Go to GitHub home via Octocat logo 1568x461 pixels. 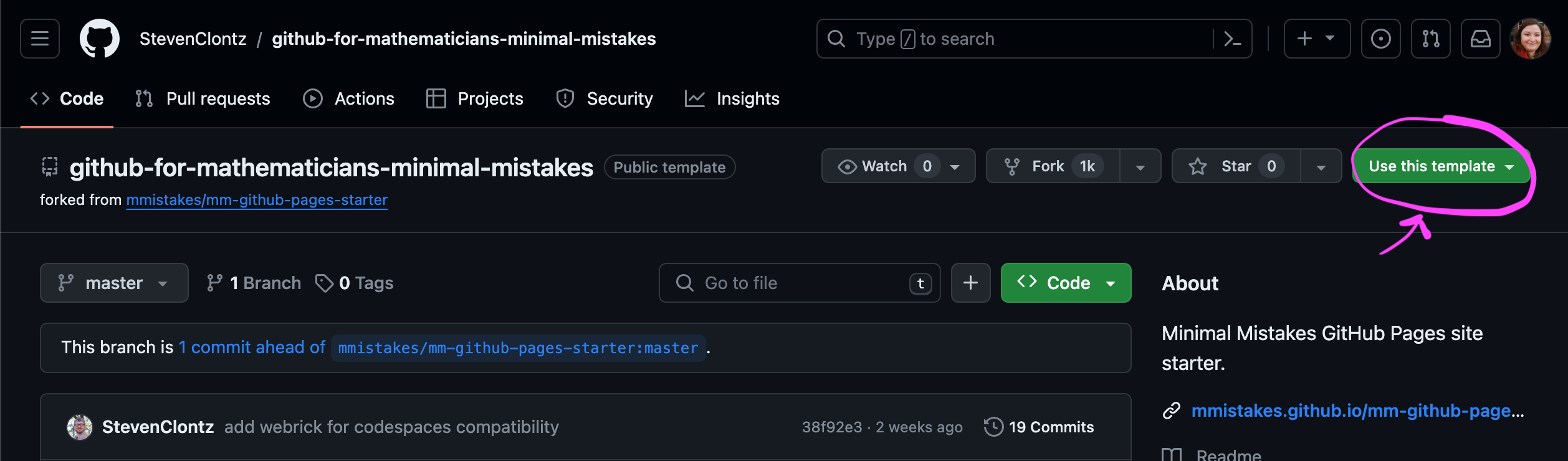pyautogui.click(x=100, y=39)
